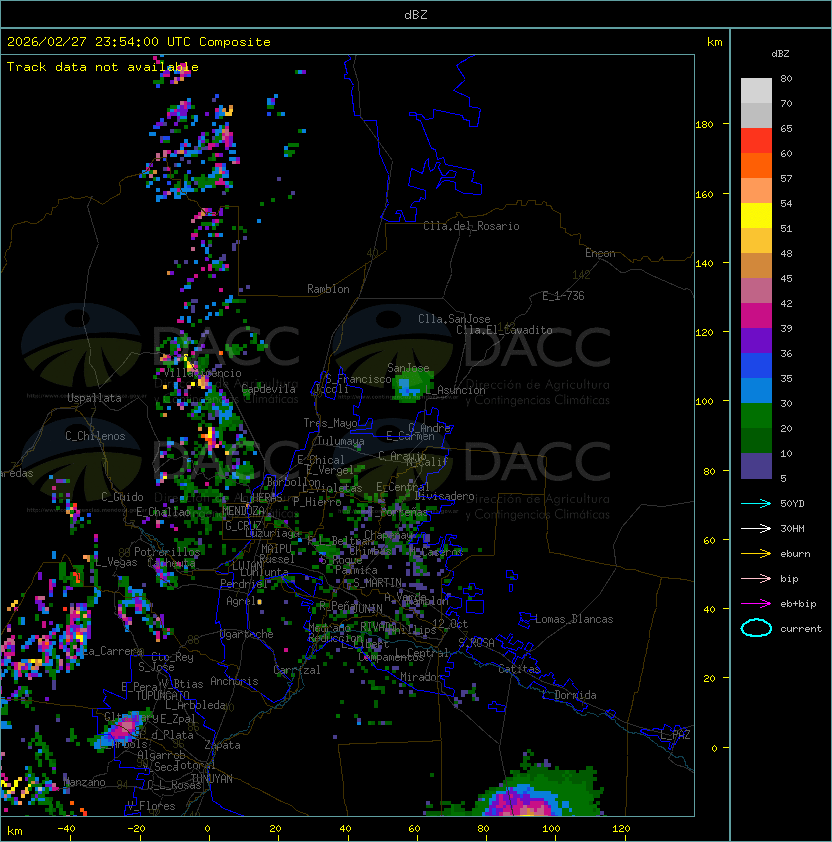The image size is (832, 842).
Task: Click the blue radar echo east of SanJose
Action: pos(407,387)
